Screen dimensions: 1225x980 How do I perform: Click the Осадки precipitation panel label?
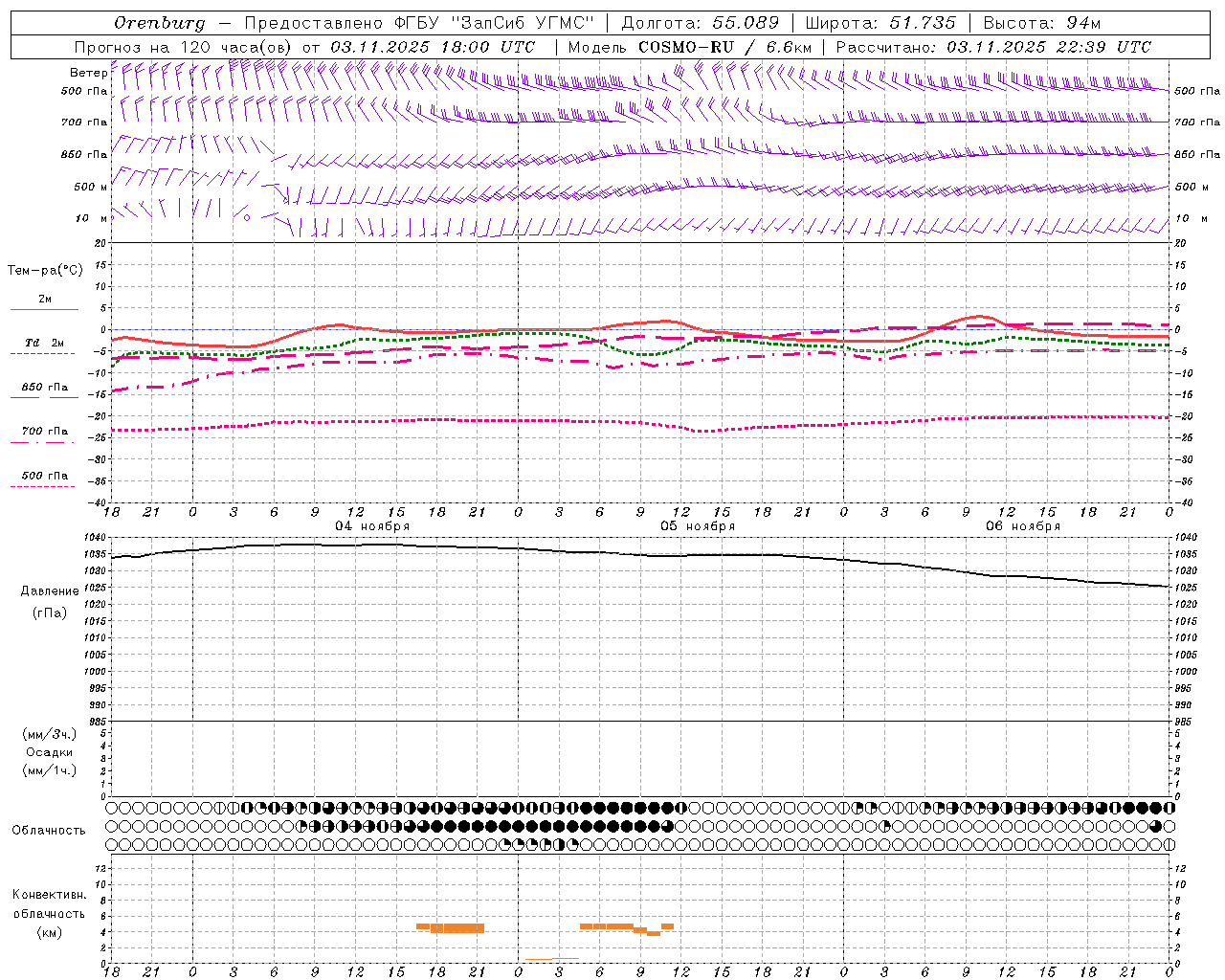[x=50, y=752]
